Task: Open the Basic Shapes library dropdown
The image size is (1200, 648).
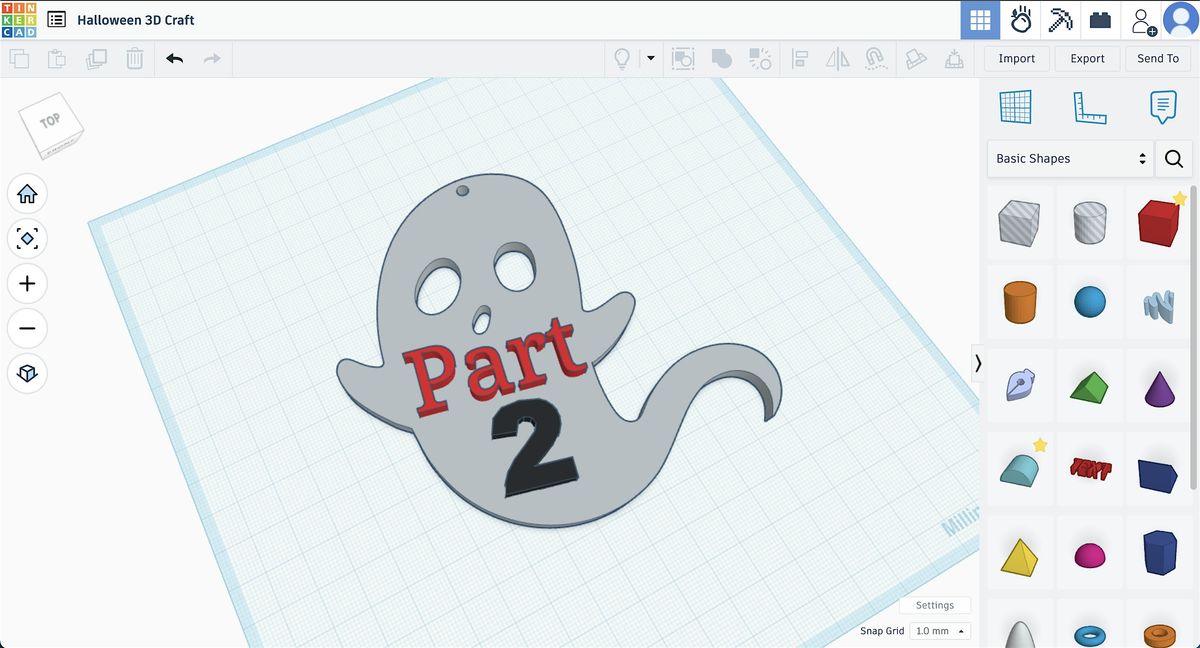Action: pyautogui.click(x=1069, y=159)
